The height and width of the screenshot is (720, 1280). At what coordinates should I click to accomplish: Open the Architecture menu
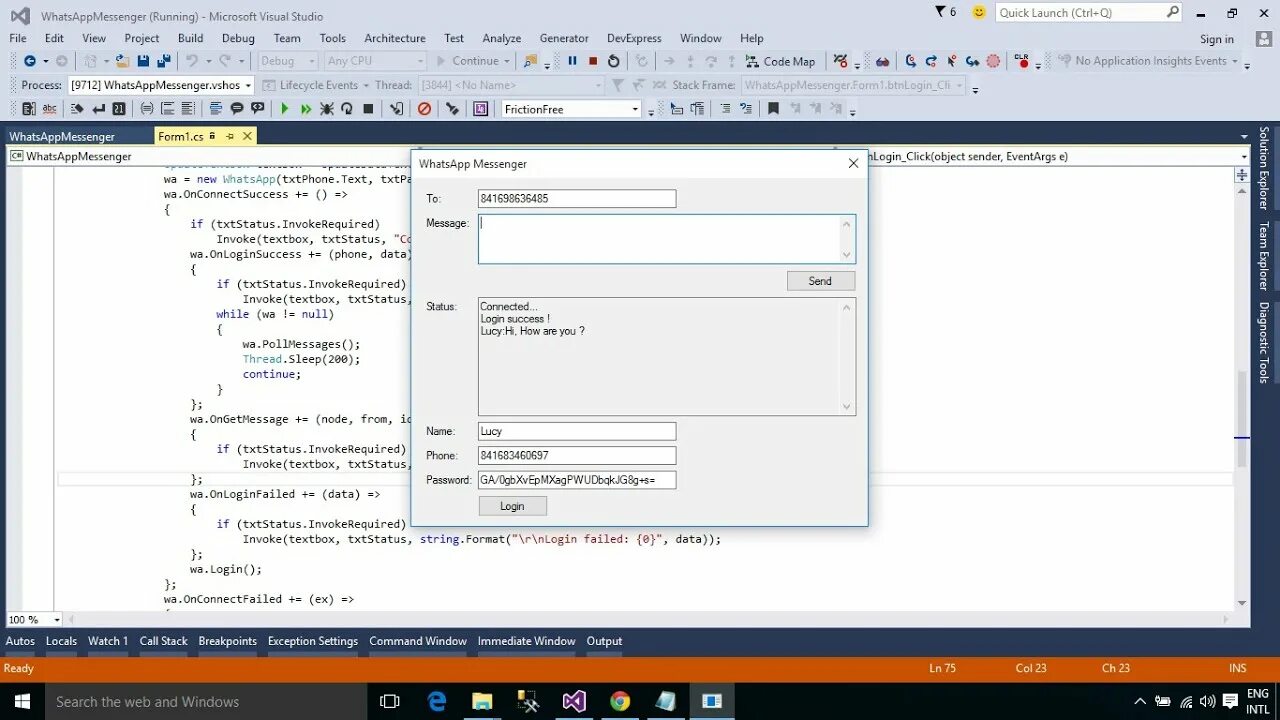tap(395, 38)
